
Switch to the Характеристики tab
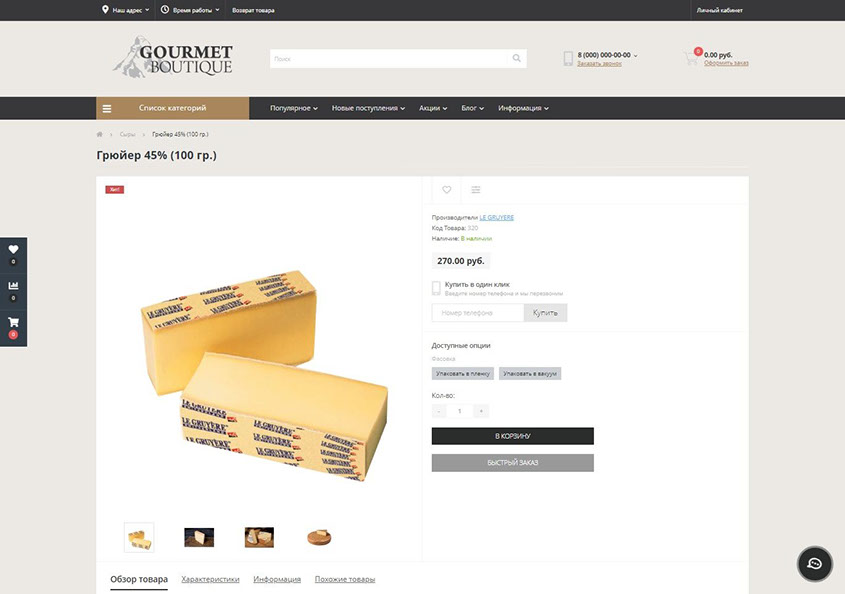tap(210, 579)
